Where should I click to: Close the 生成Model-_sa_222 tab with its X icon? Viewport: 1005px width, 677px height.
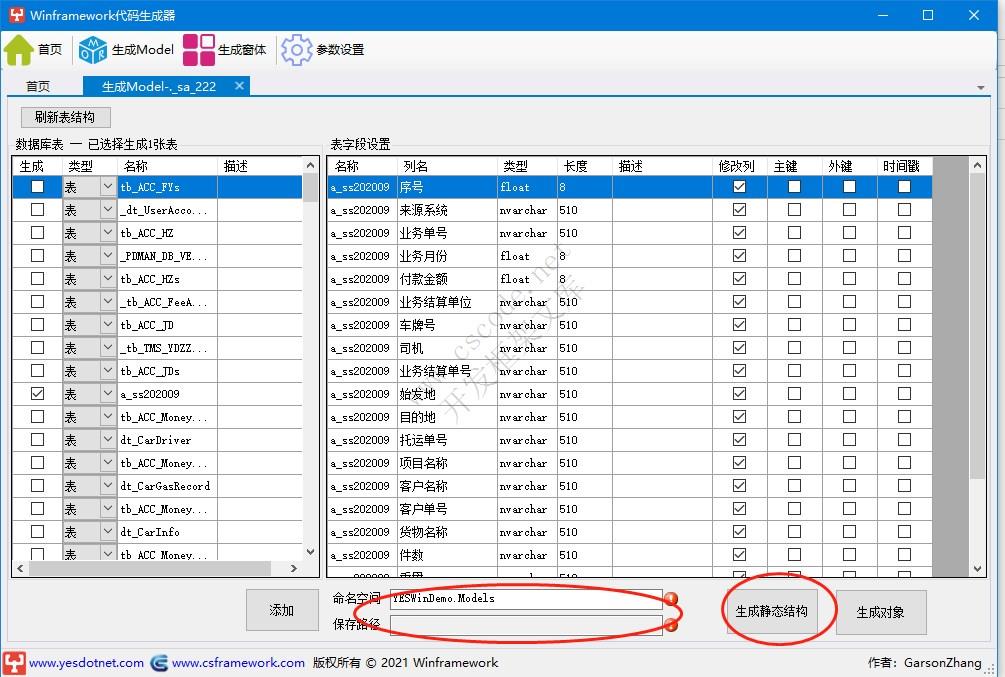point(237,86)
